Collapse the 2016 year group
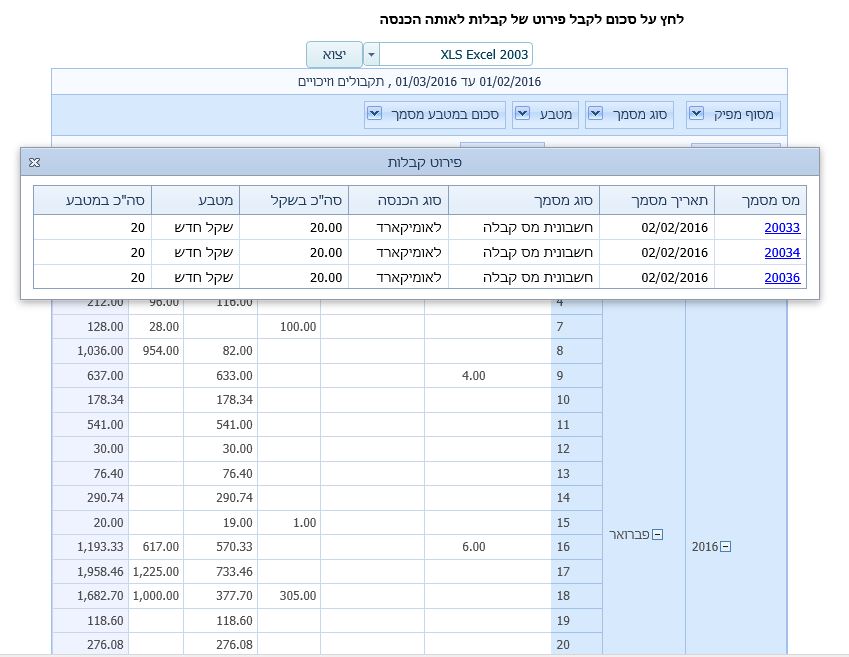The height and width of the screenshot is (657, 849). tap(726, 547)
